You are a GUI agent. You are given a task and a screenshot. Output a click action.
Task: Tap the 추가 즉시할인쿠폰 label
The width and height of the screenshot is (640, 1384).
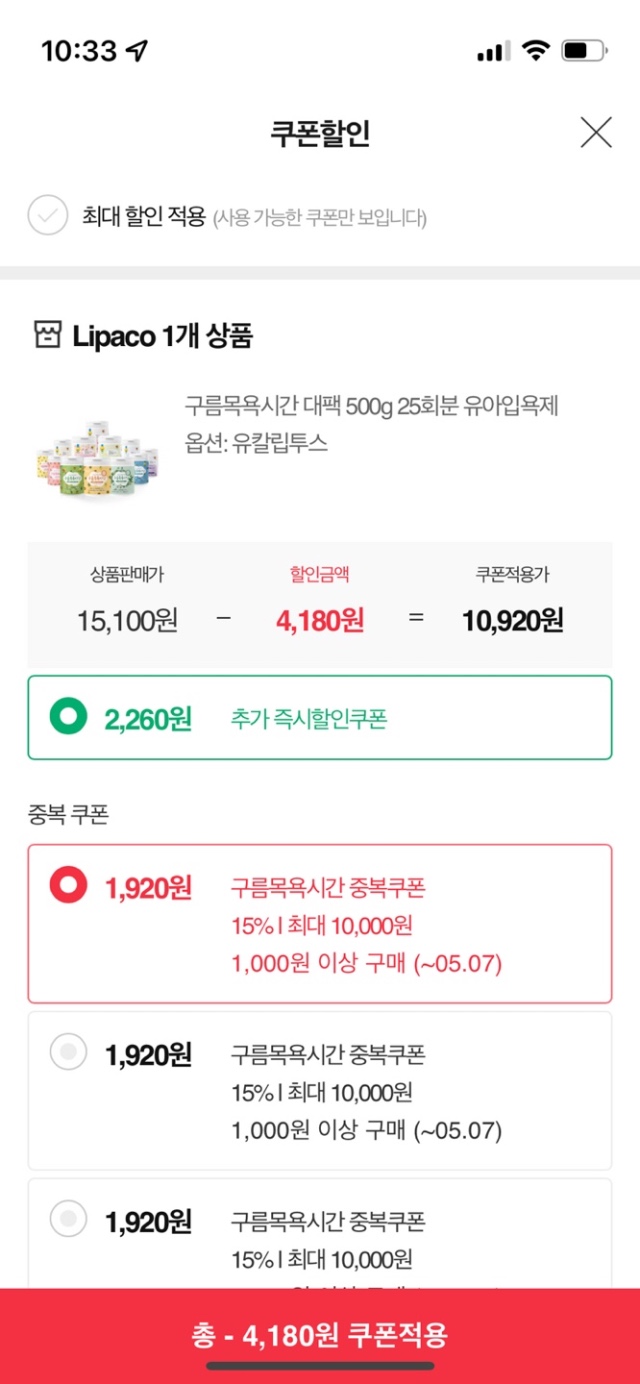(x=308, y=719)
